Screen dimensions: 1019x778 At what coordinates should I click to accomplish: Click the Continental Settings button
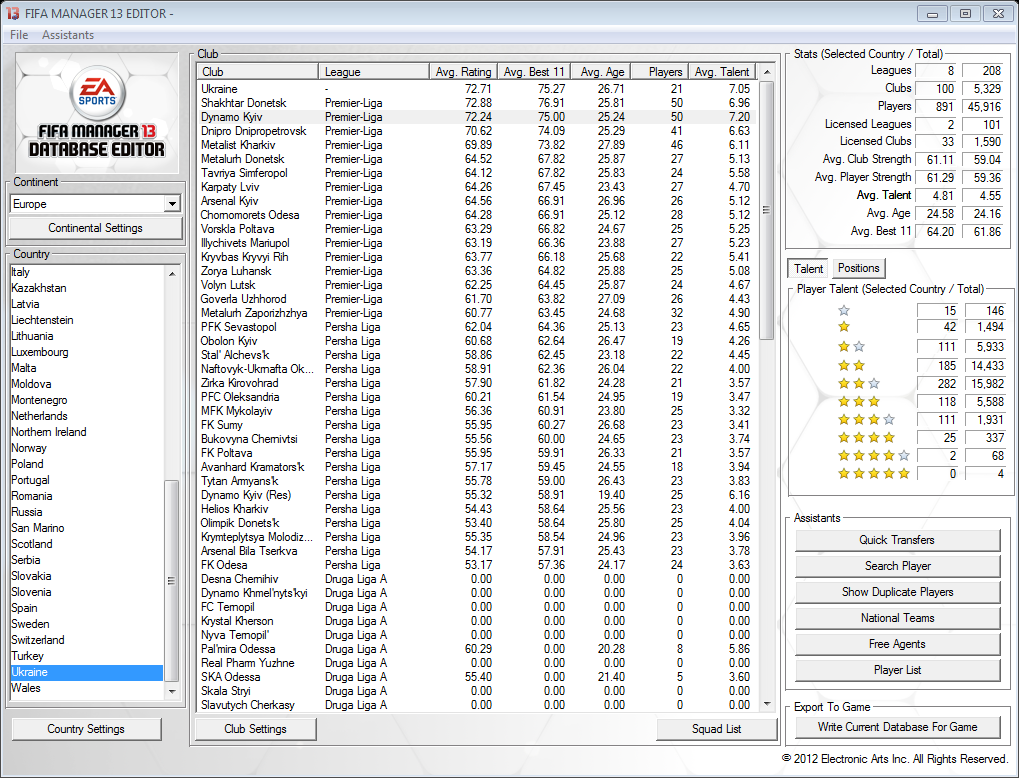tap(96, 228)
